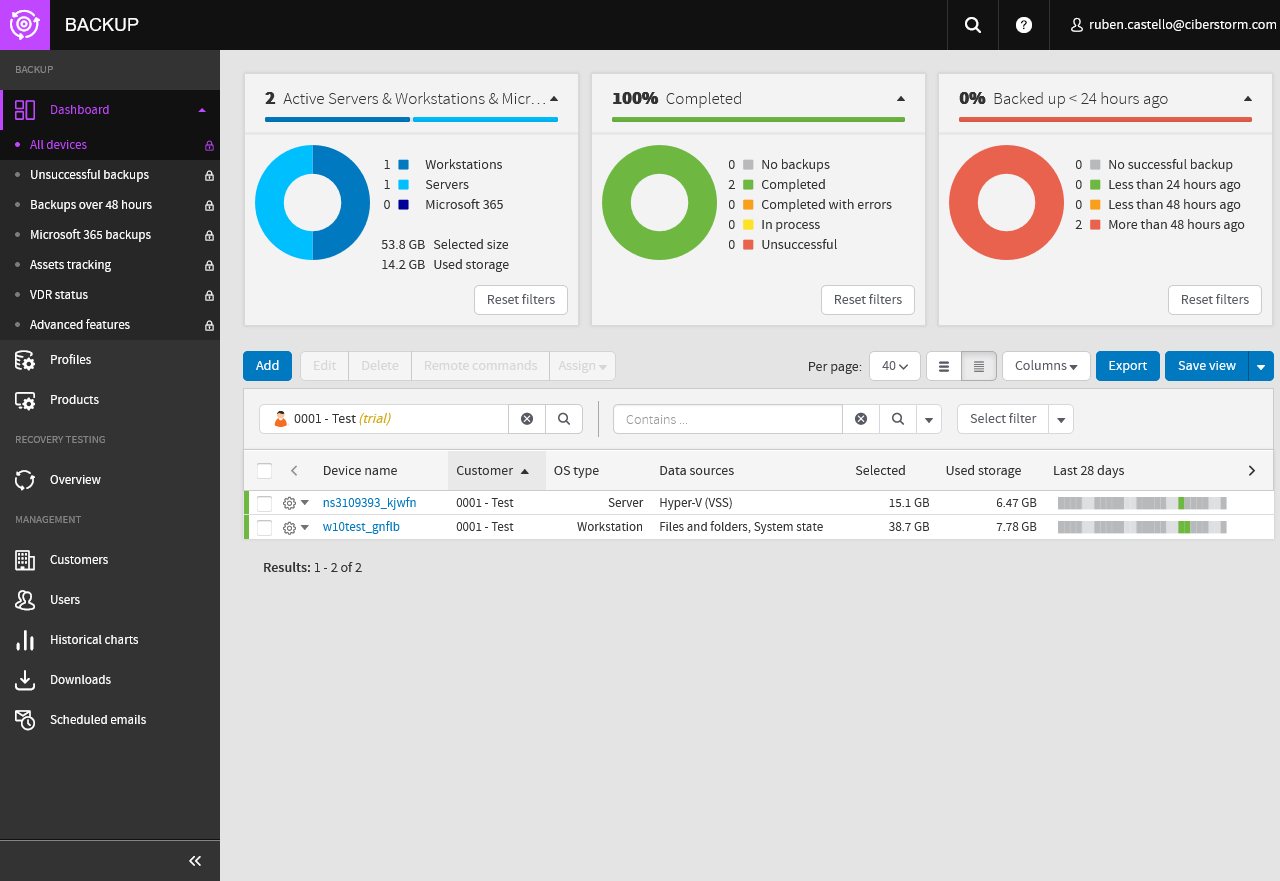Click the Scheduled emails envelope icon
Viewport: 1280px width, 881px height.
click(25, 720)
